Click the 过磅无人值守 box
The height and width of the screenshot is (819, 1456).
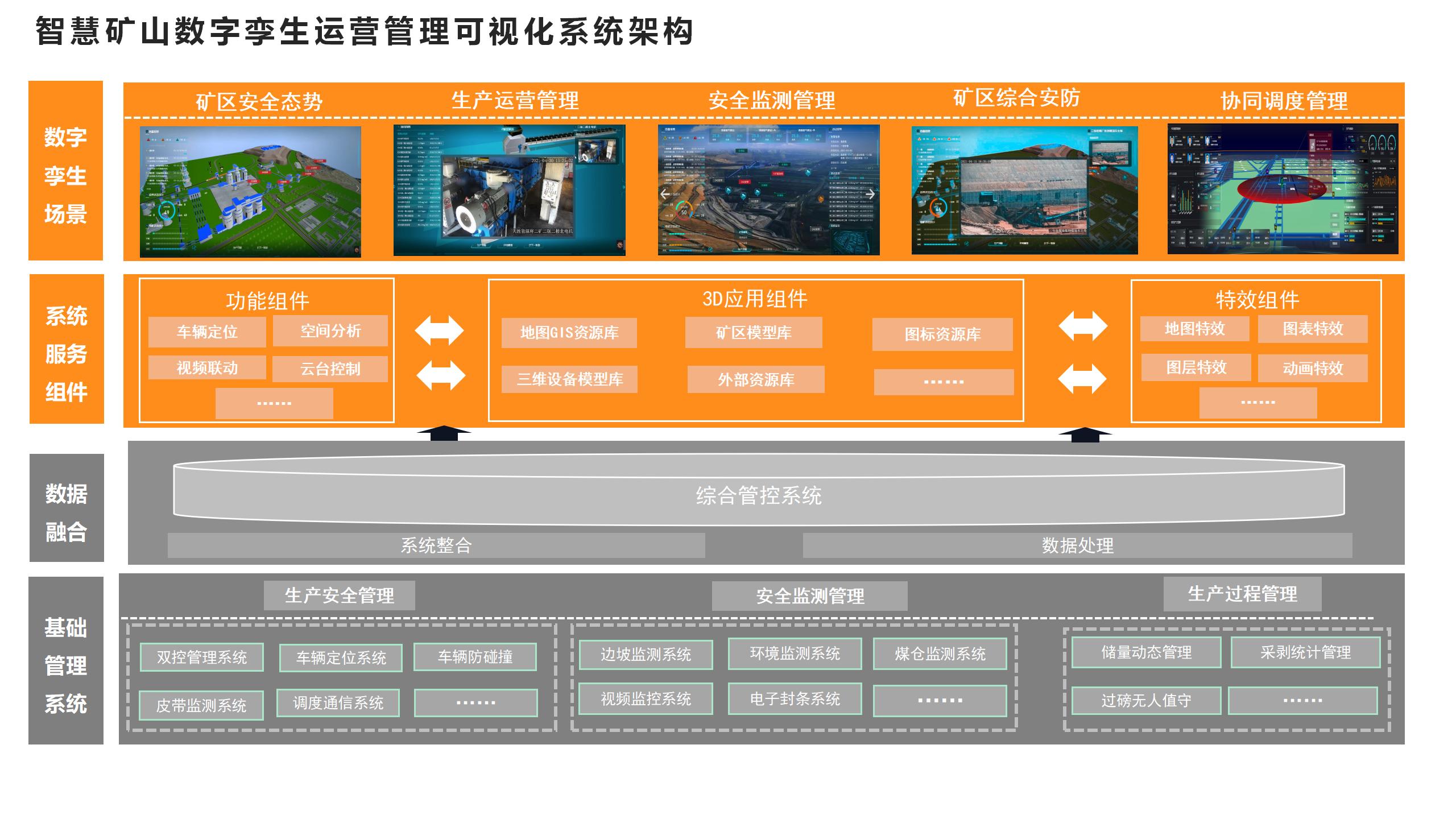pyautogui.click(x=1146, y=701)
